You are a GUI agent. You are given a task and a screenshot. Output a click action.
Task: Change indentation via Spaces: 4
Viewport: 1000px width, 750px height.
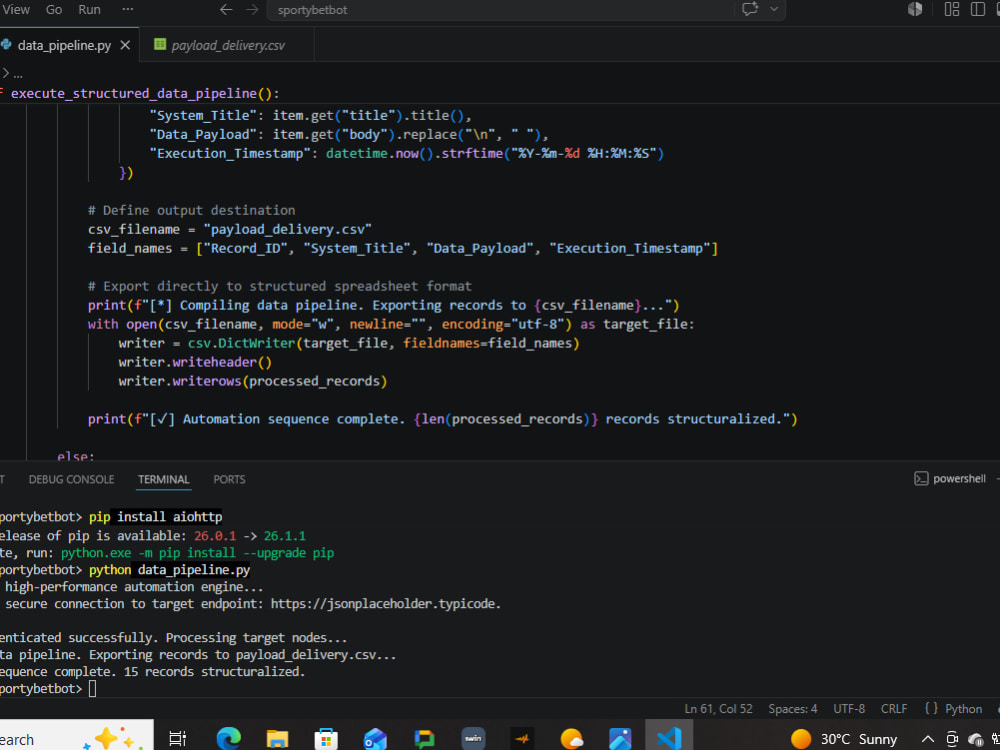pyautogui.click(x=793, y=709)
